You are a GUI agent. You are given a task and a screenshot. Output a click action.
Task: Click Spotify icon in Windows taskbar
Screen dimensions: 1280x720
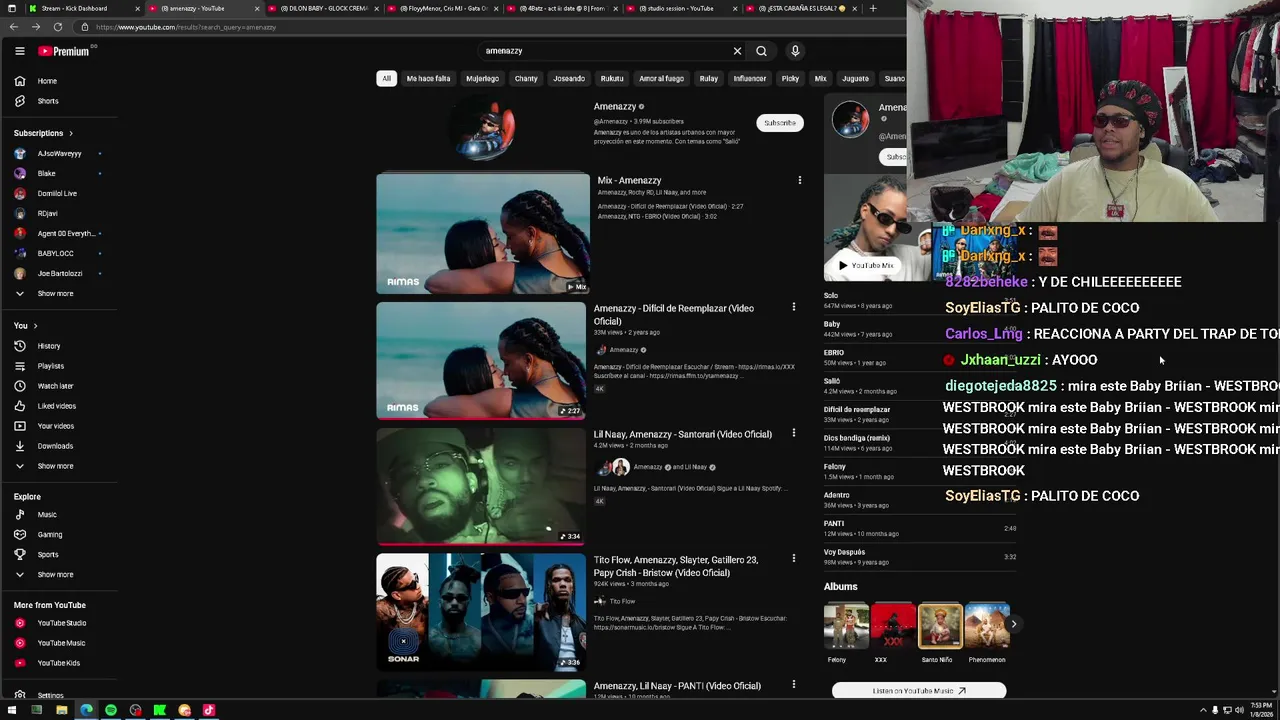pyautogui.click(x=111, y=710)
